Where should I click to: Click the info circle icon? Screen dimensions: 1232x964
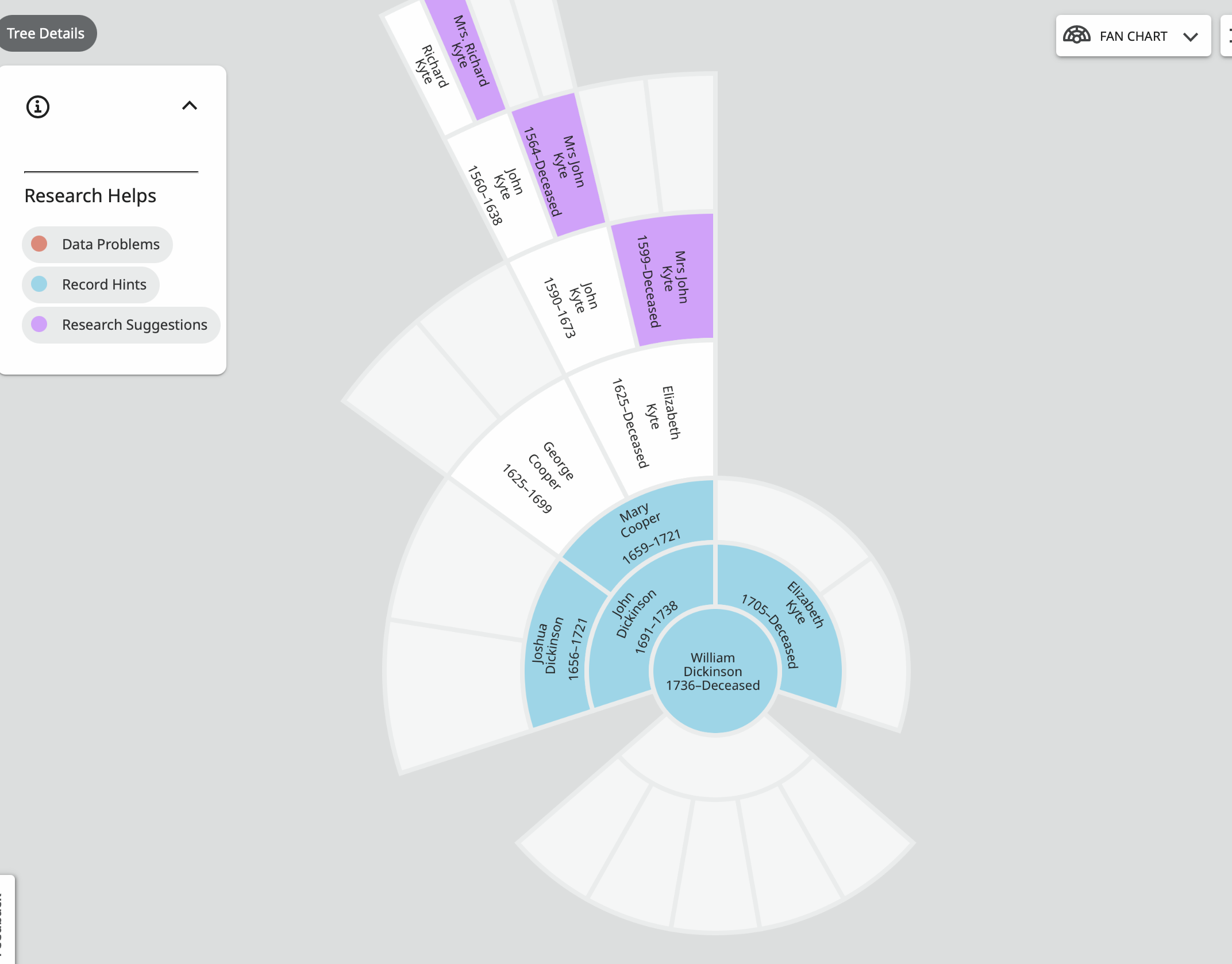[x=38, y=107]
